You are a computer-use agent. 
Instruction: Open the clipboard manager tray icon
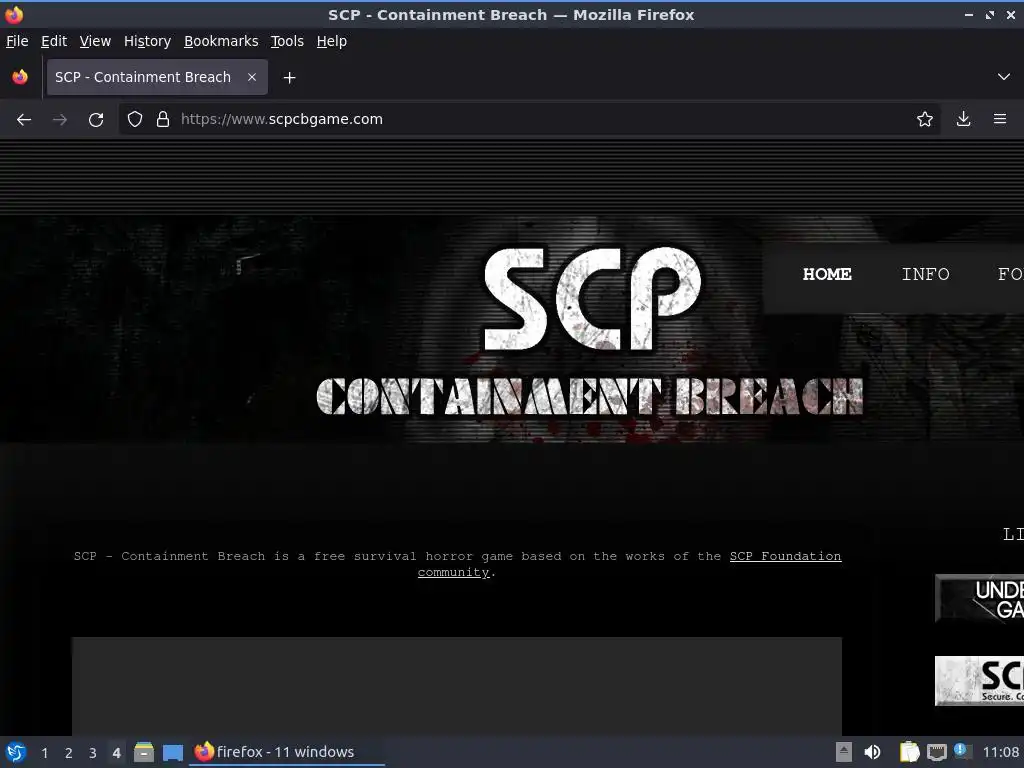click(x=909, y=752)
